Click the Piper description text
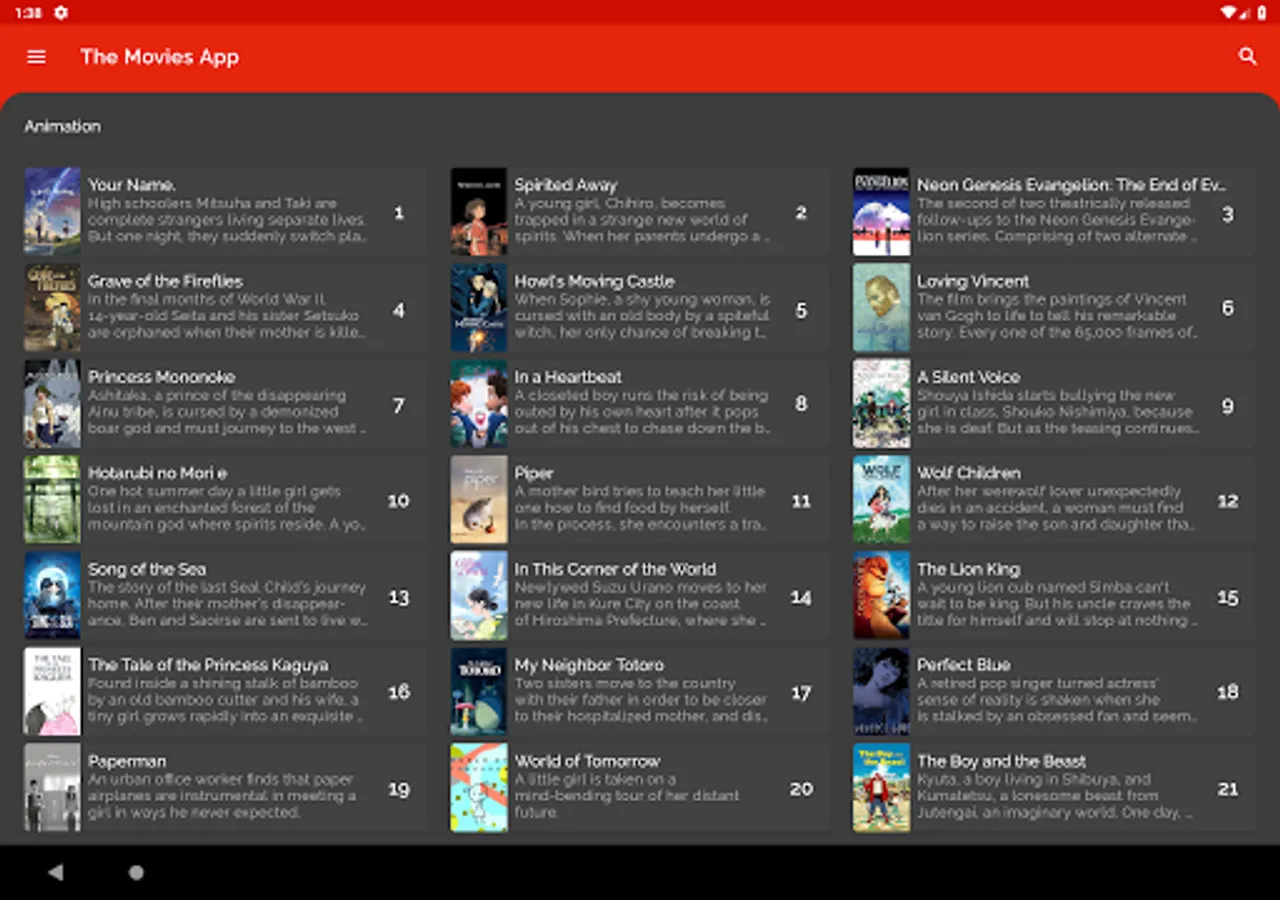Image resolution: width=1280 pixels, height=900 pixels. click(641, 508)
